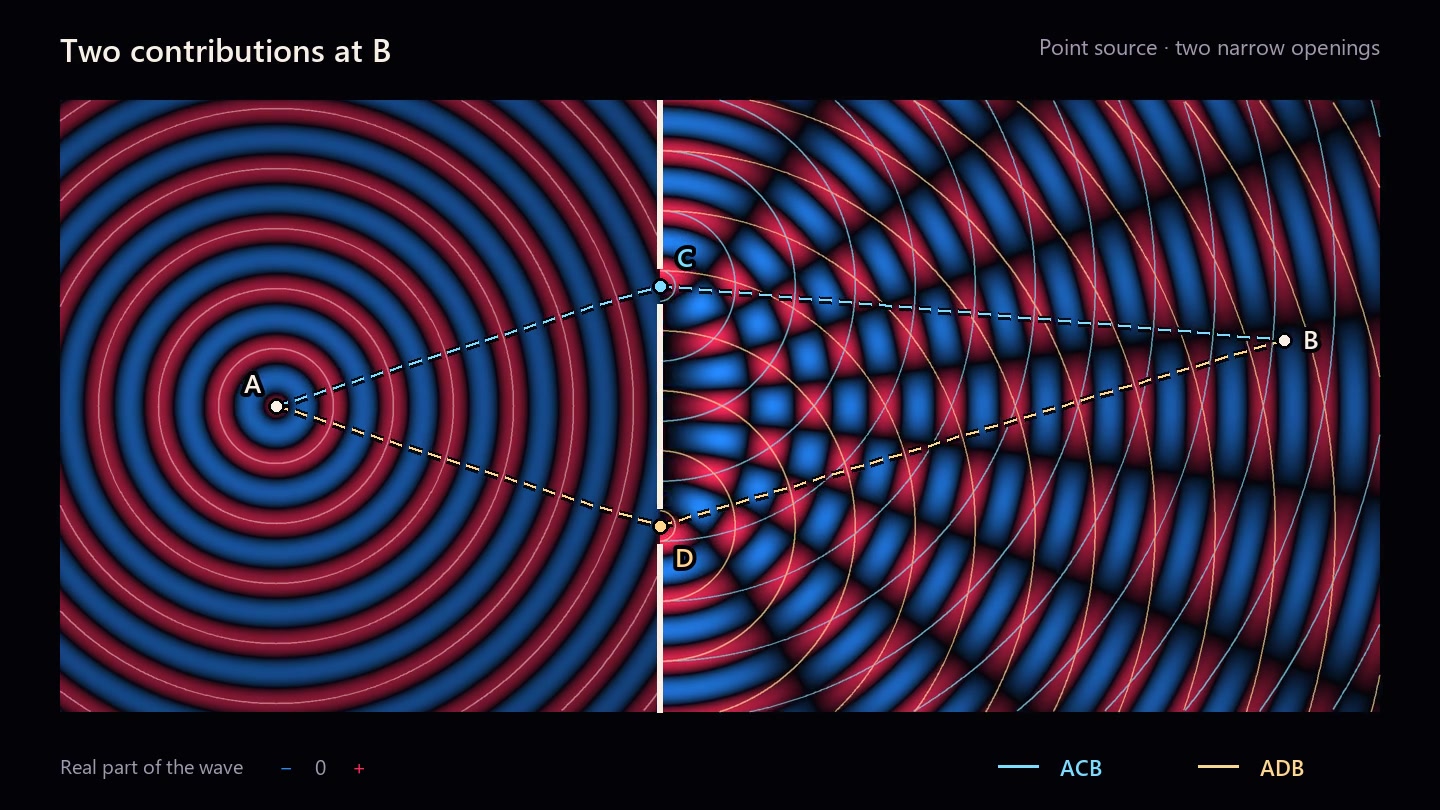Click the blue minus sign in the legend

(286, 768)
